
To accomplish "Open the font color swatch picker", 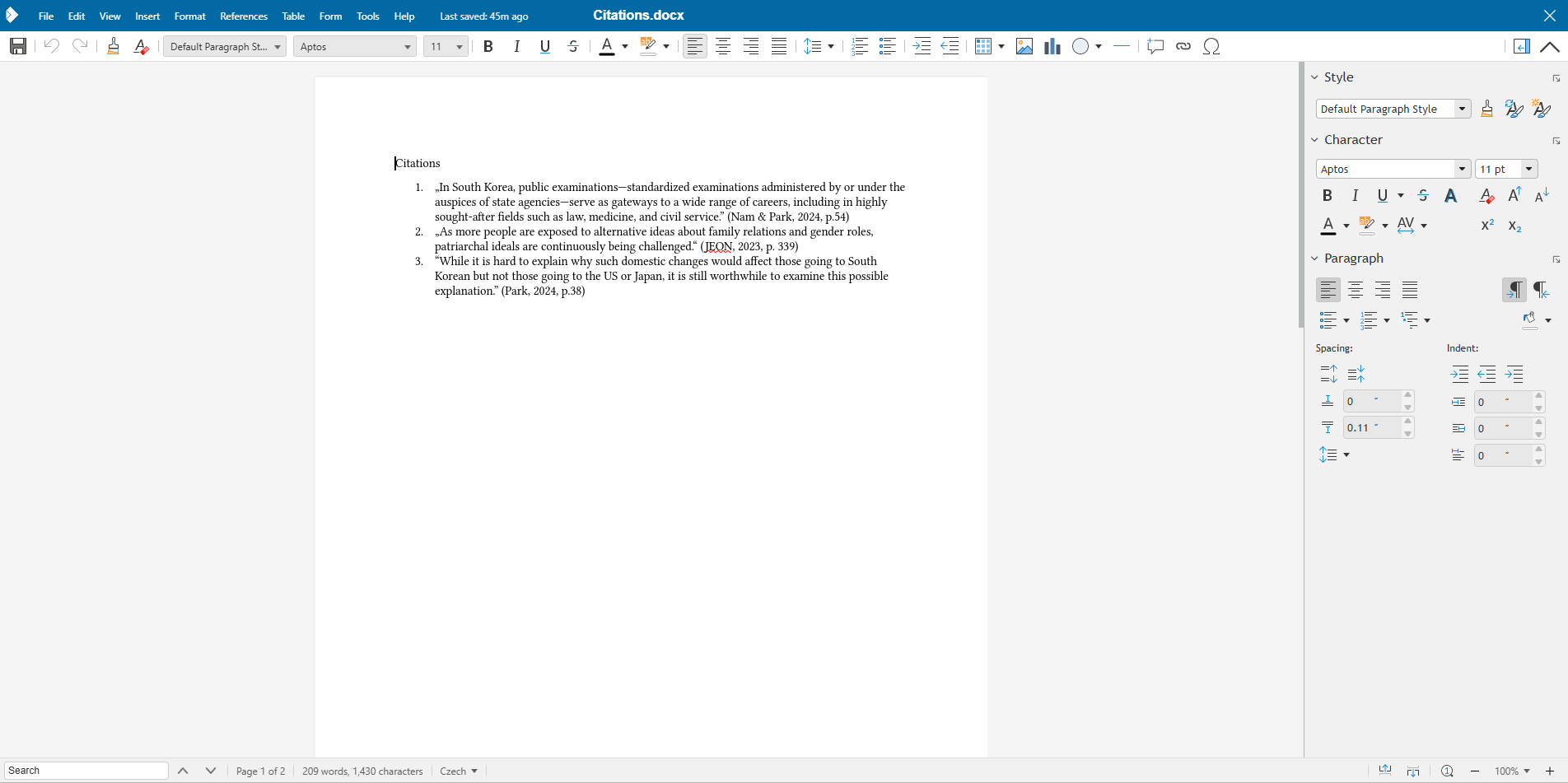I will [x=623, y=46].
